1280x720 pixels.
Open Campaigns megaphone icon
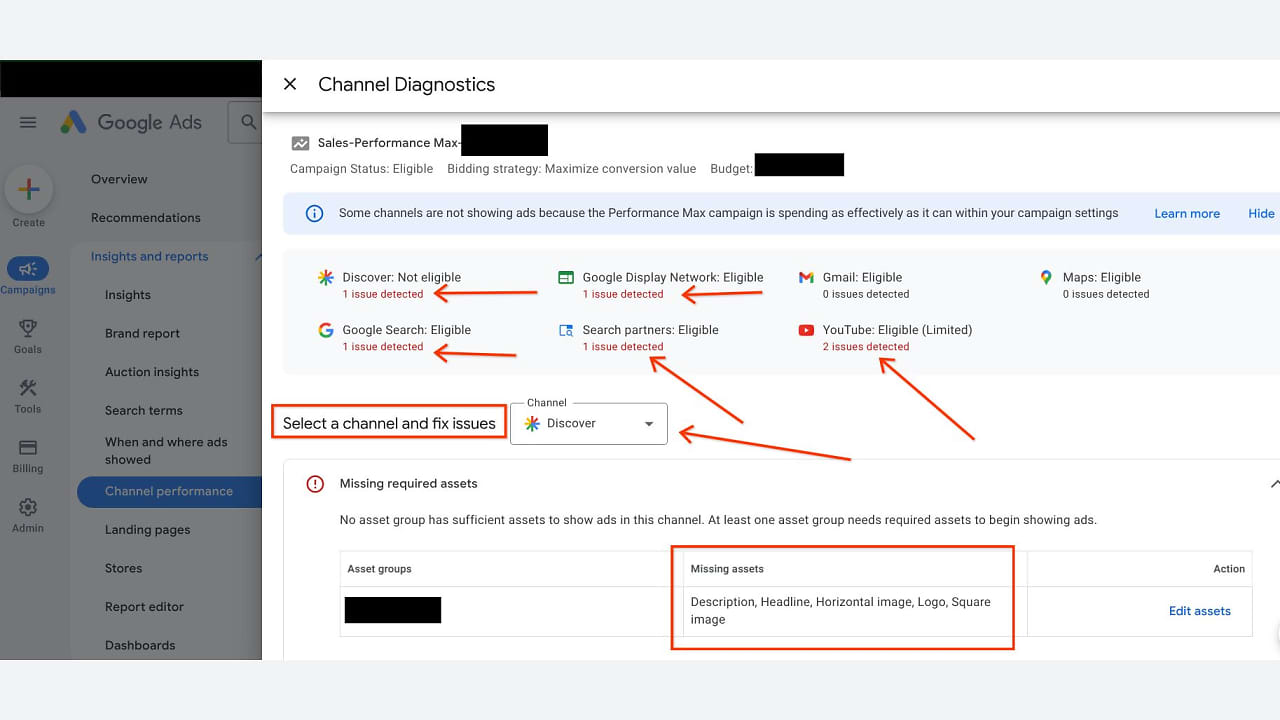click(28, 269)
